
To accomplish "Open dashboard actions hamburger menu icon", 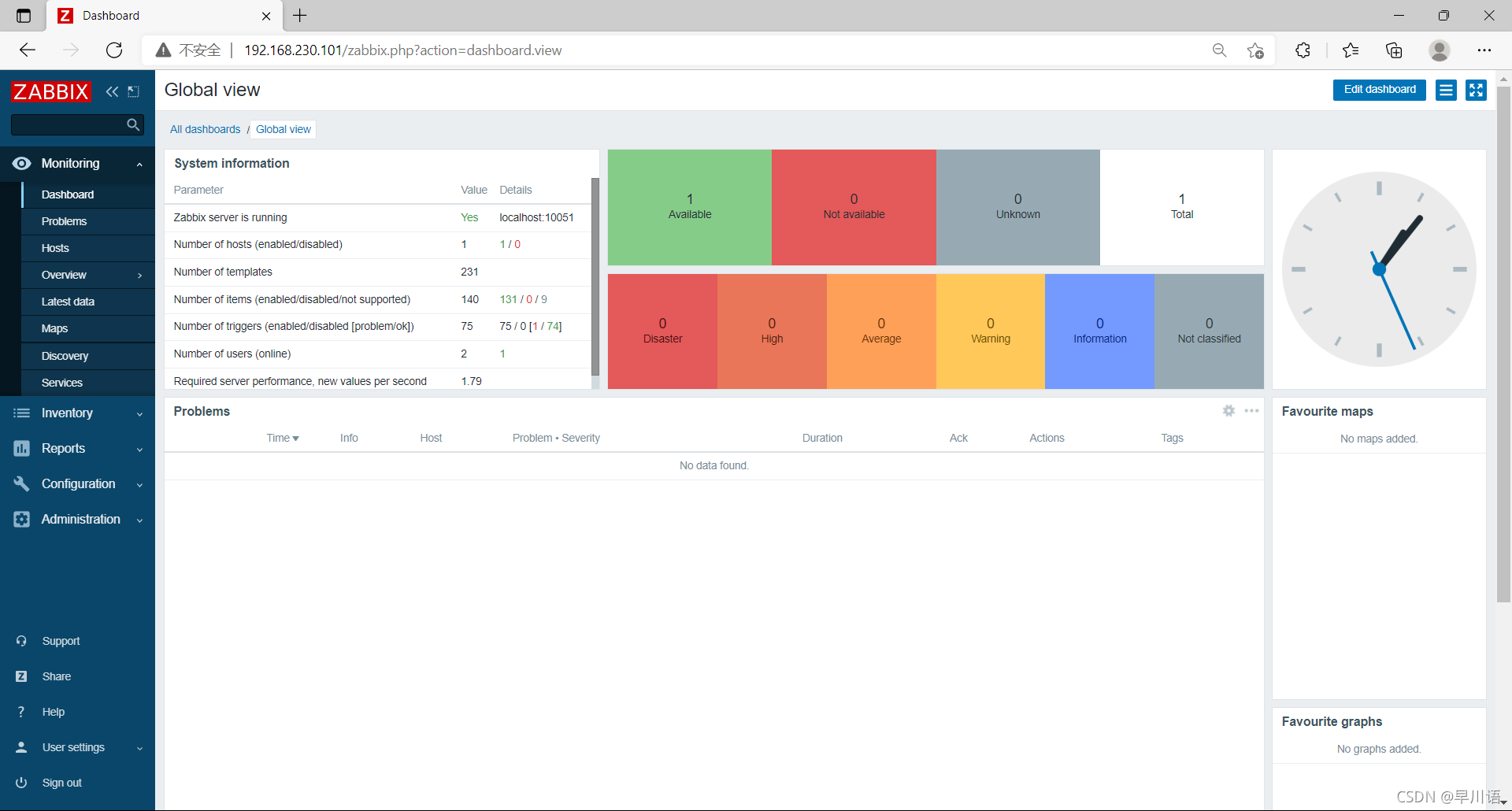I will pyautogui.click(x=1446, y=90).
